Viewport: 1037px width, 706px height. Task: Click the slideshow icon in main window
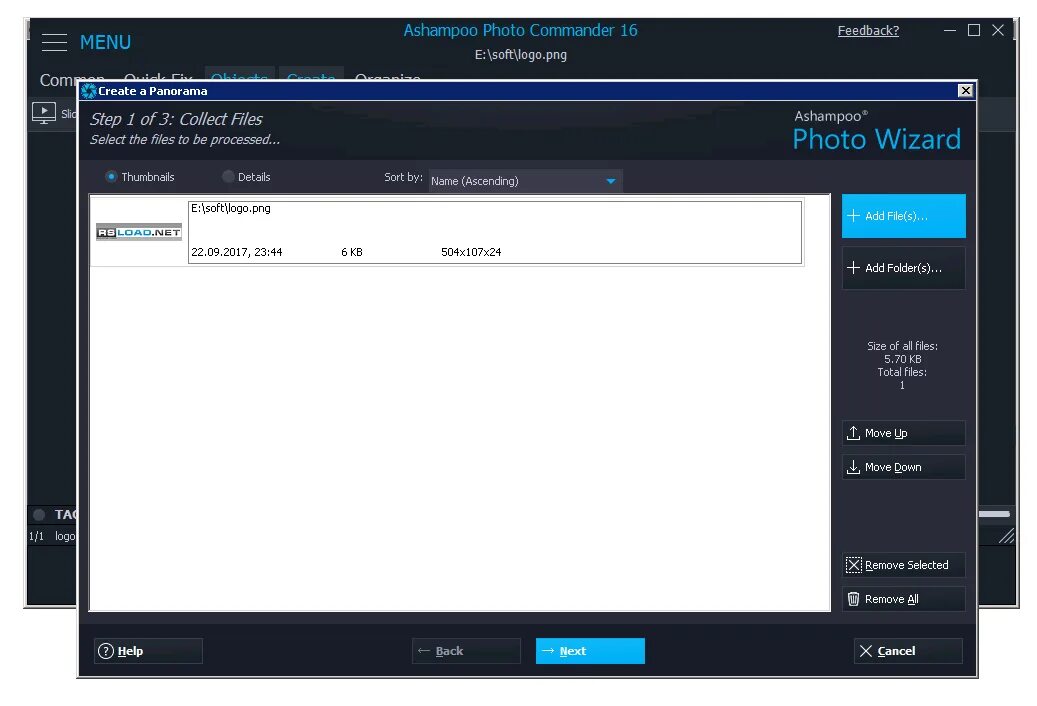44,114
